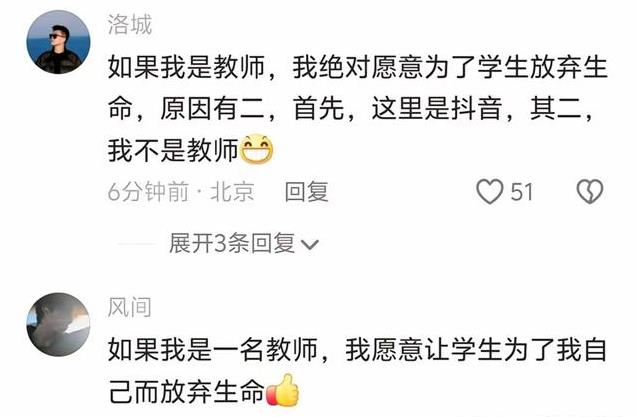Click the divider line before 展开3条回复
Viewport: 636px width, 417px height.
click(136, 244)
